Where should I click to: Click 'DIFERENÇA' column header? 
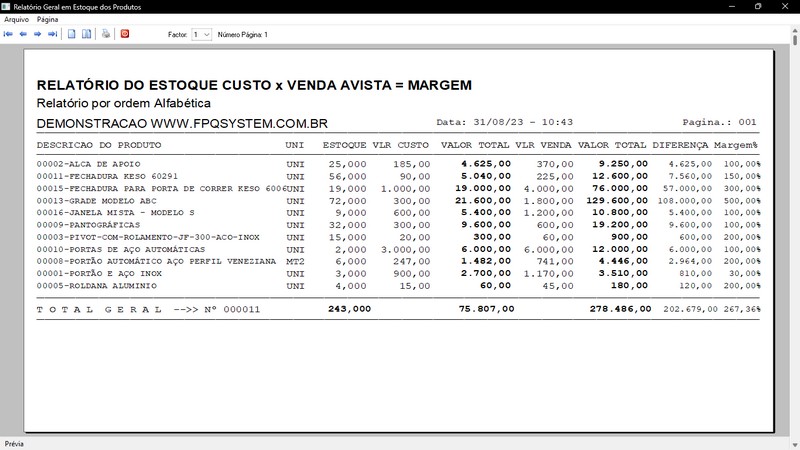(x=680, y=145)
